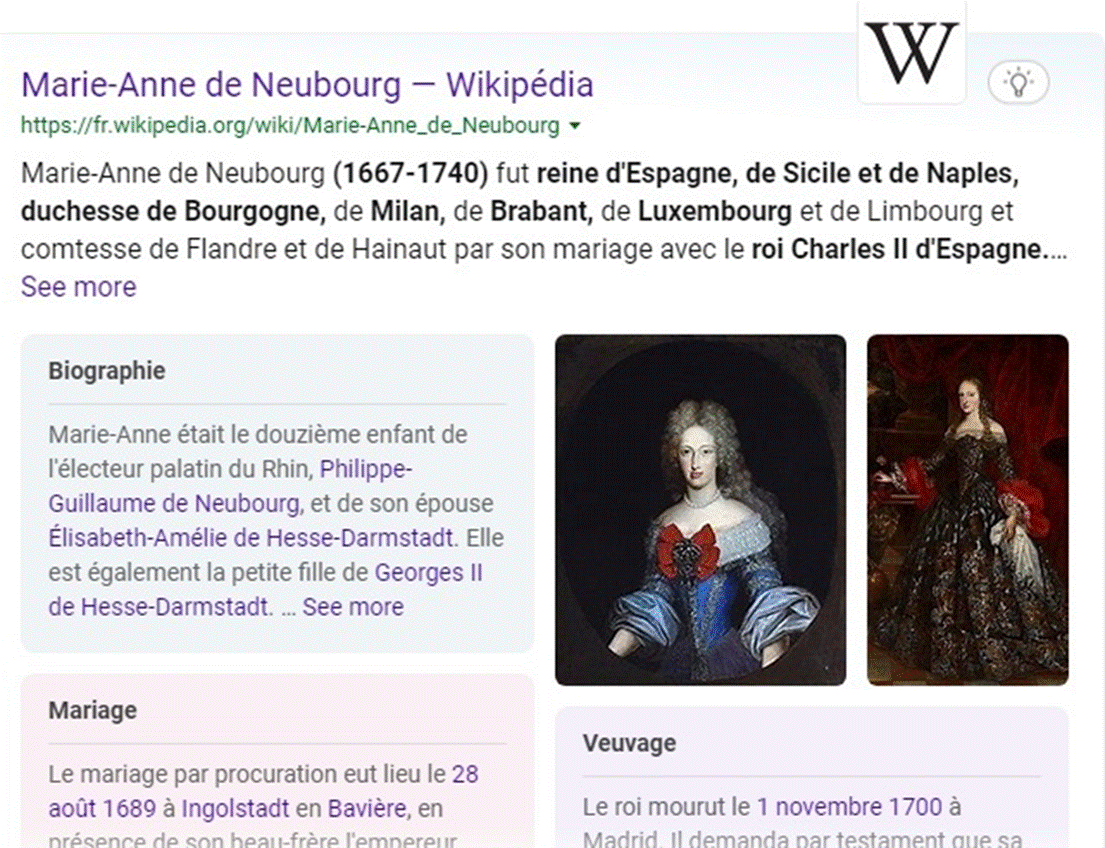Follow the Philippe-Guillaume de Neubourg link
The height and width of the screenshot is (848, 1105).
[x=230, y=486]
